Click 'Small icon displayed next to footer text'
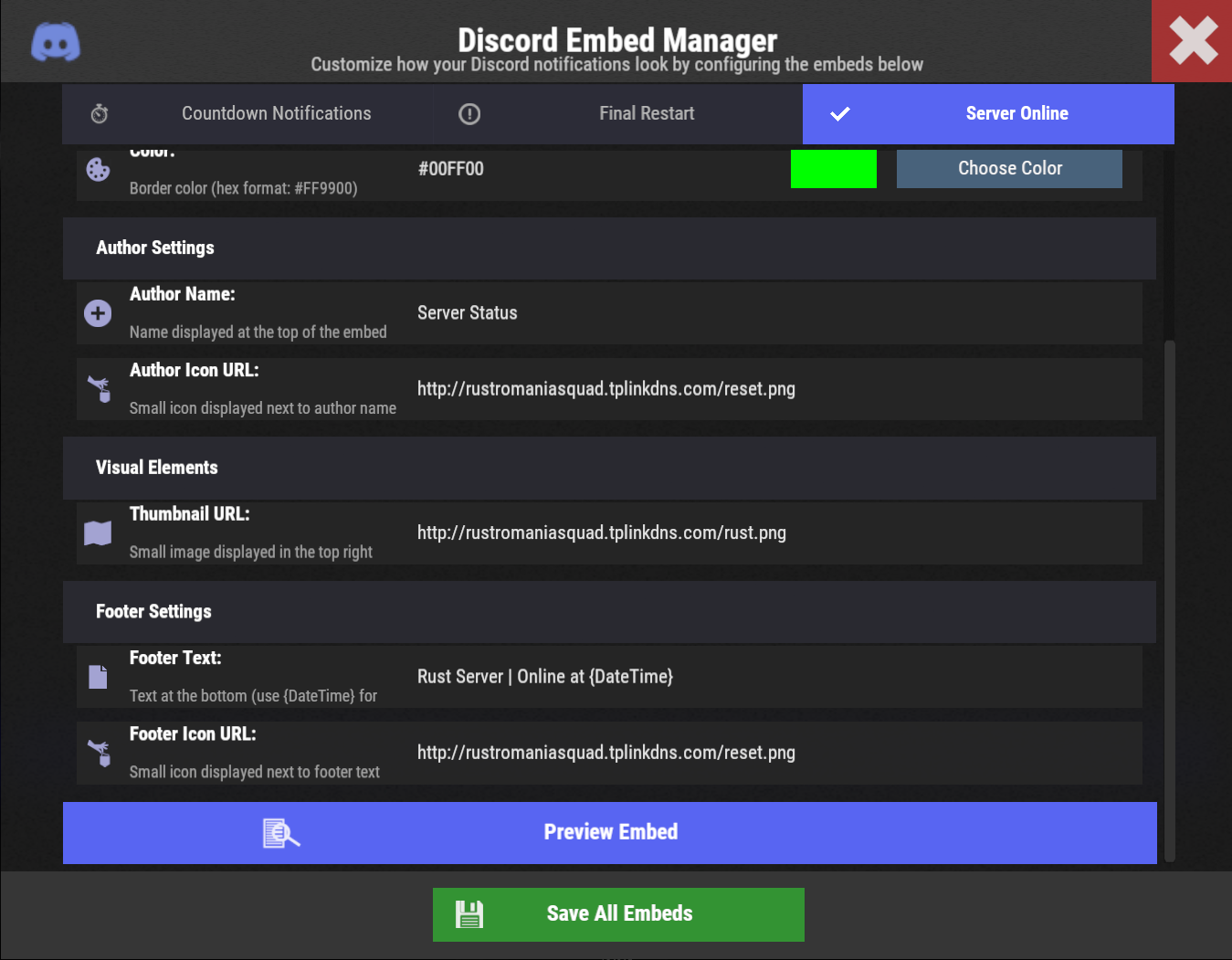 (x=255, y=773)
